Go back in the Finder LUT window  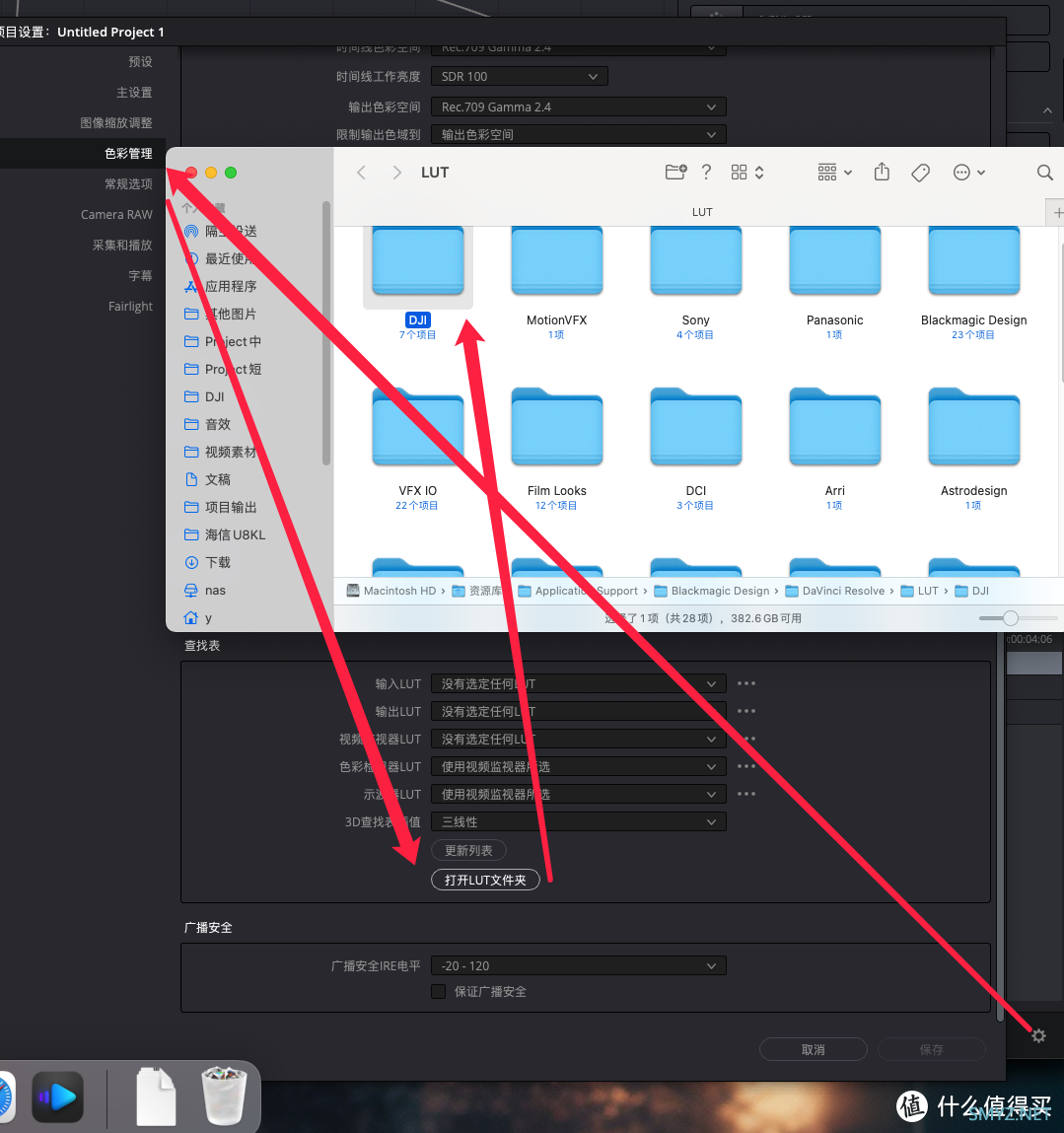click(x=362, y=172)
